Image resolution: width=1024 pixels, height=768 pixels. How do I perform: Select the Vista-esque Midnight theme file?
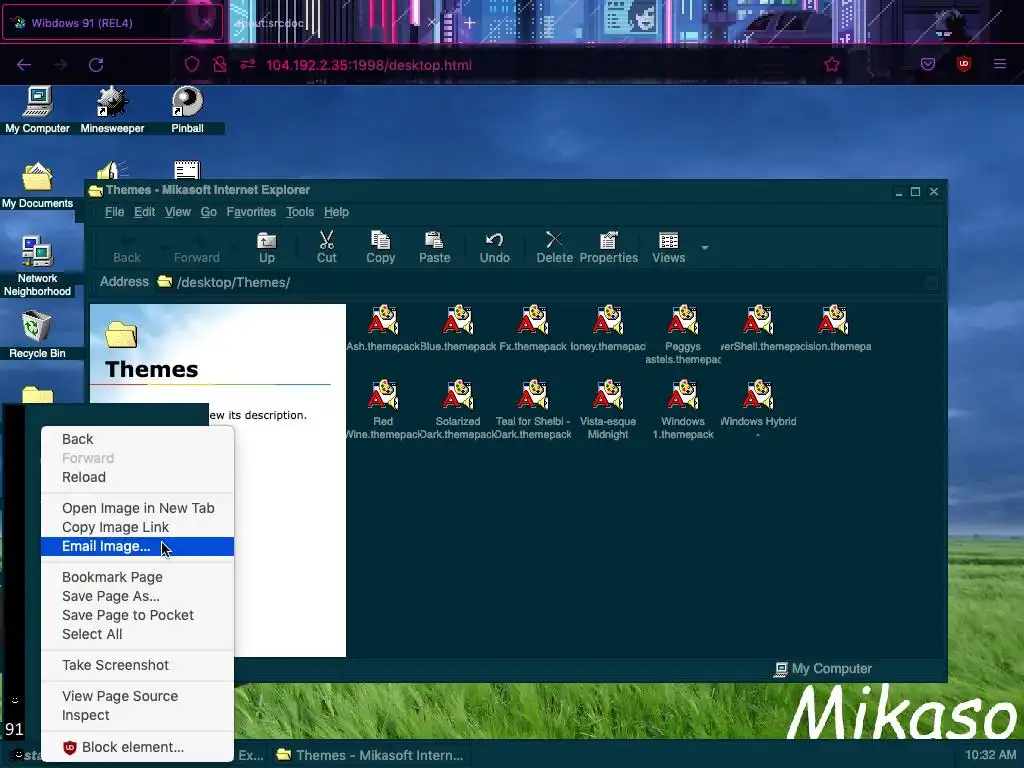tap(608, 410)
